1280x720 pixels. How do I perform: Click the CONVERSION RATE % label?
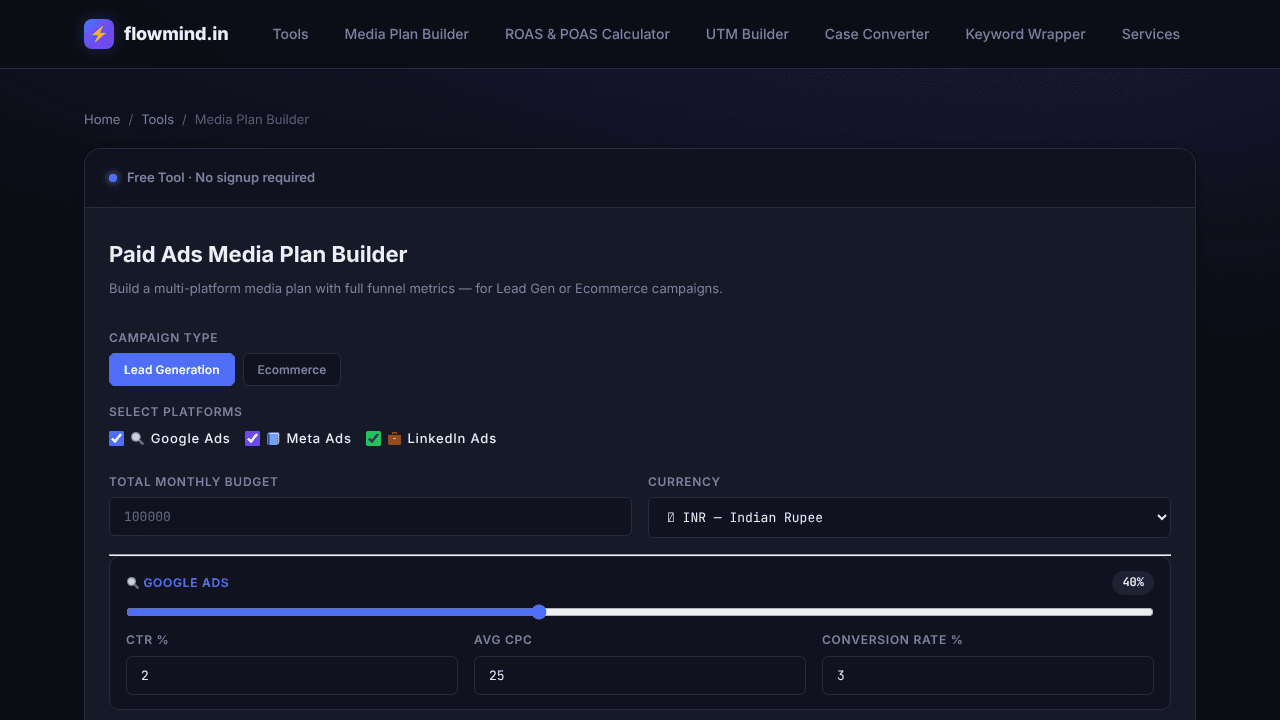click(892, 640)
